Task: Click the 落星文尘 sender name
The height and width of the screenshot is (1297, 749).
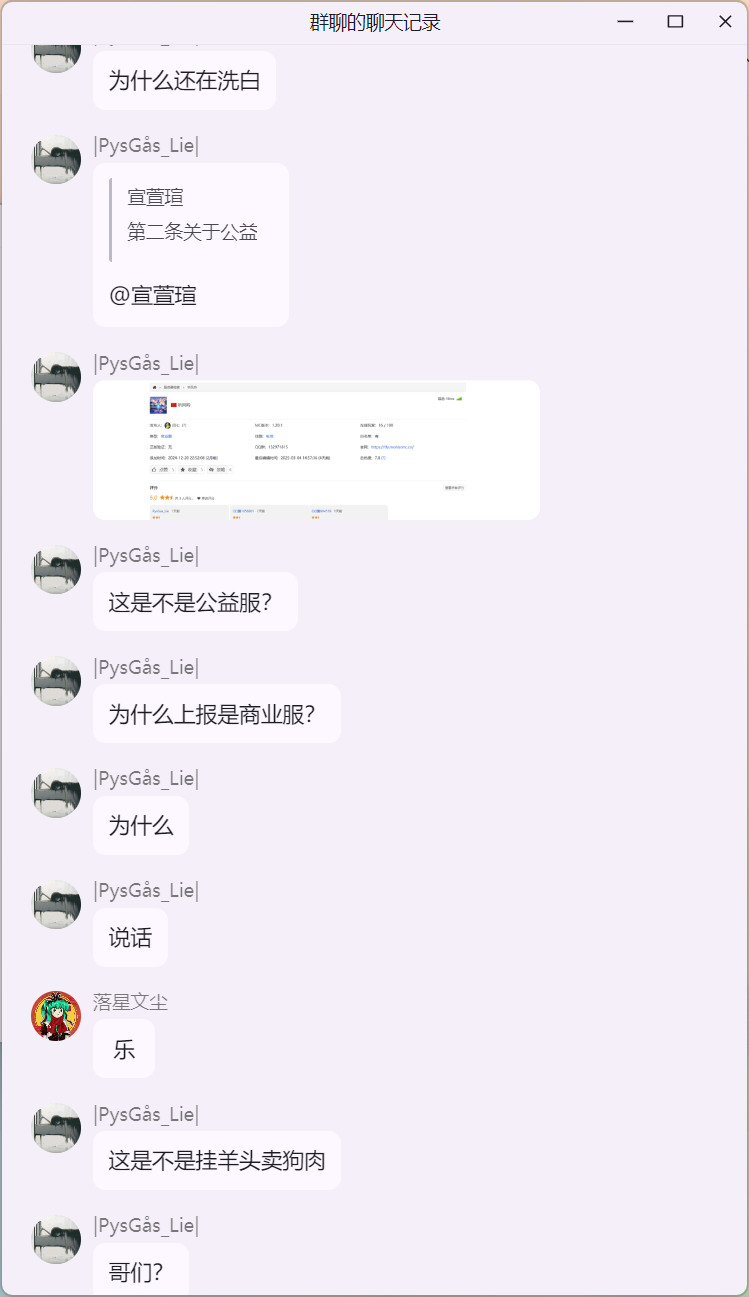Action: coord(130,1002)
